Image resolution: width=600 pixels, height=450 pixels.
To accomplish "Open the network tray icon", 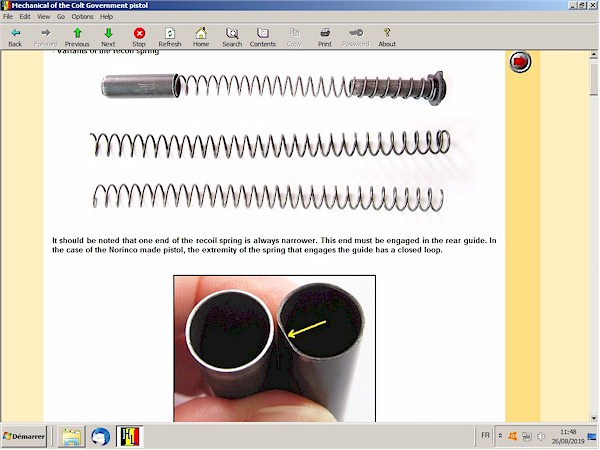I will 527,436.
